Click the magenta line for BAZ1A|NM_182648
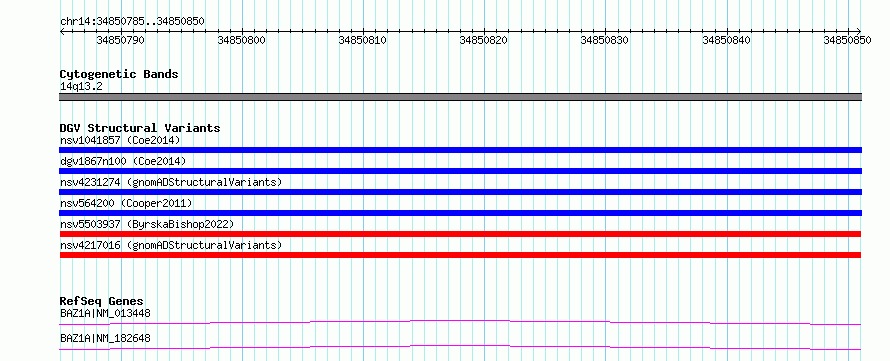 tap(460, 347)
